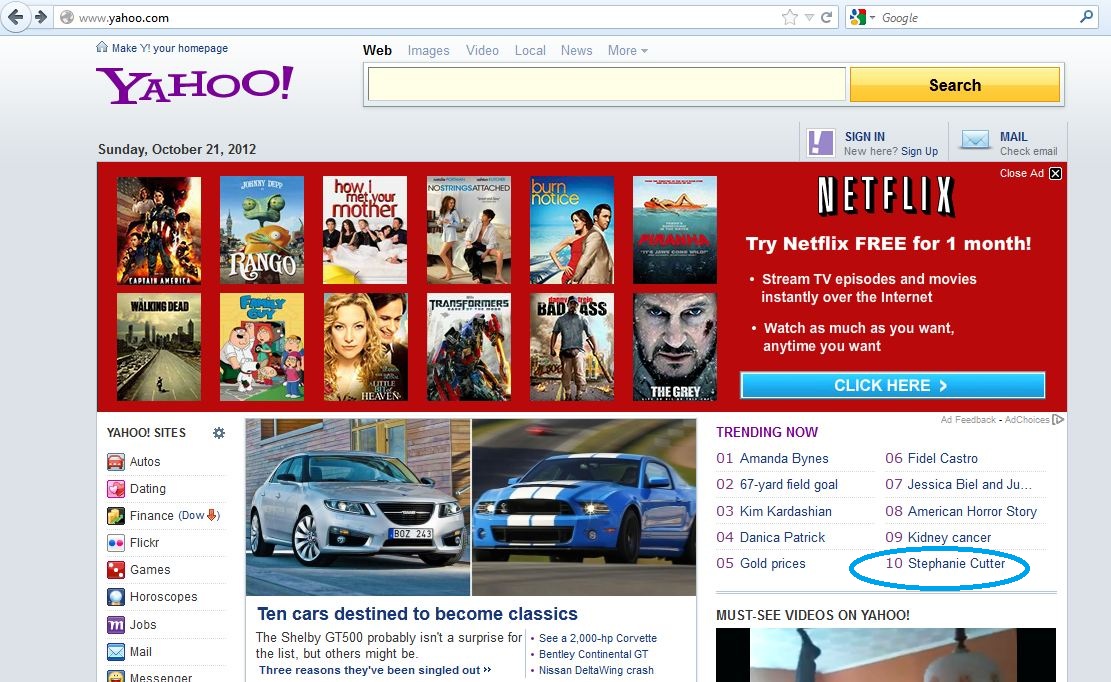Screen dimensions: 1111x682
Task: Click the Captain America poster thumbnail
Action: (x=159, y=230)
